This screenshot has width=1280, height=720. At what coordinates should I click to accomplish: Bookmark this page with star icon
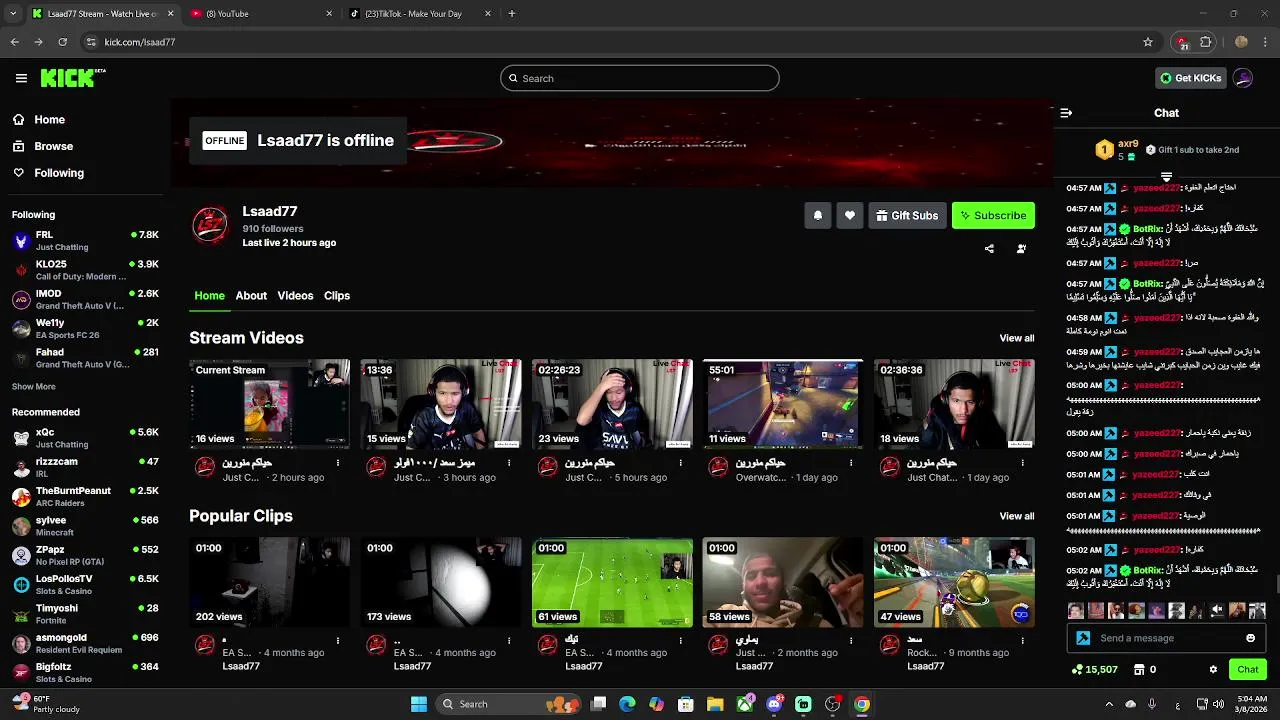[1148, 42]
